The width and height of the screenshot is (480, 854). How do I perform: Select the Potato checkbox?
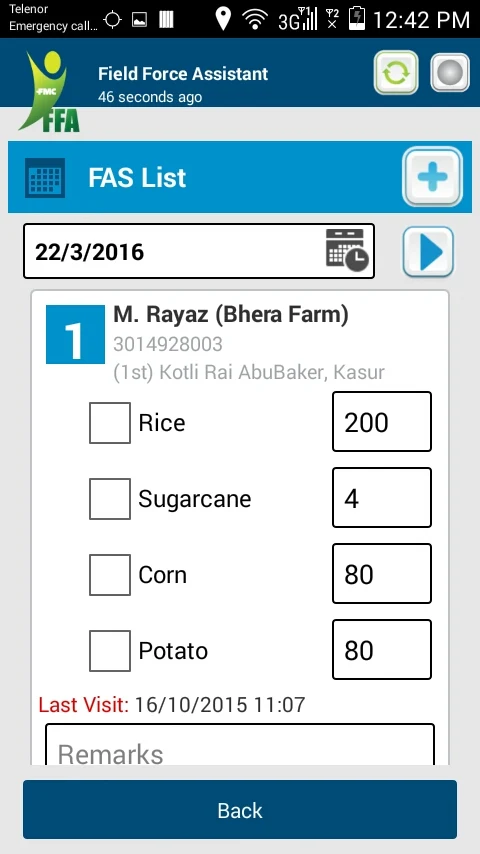coord(110,650)
